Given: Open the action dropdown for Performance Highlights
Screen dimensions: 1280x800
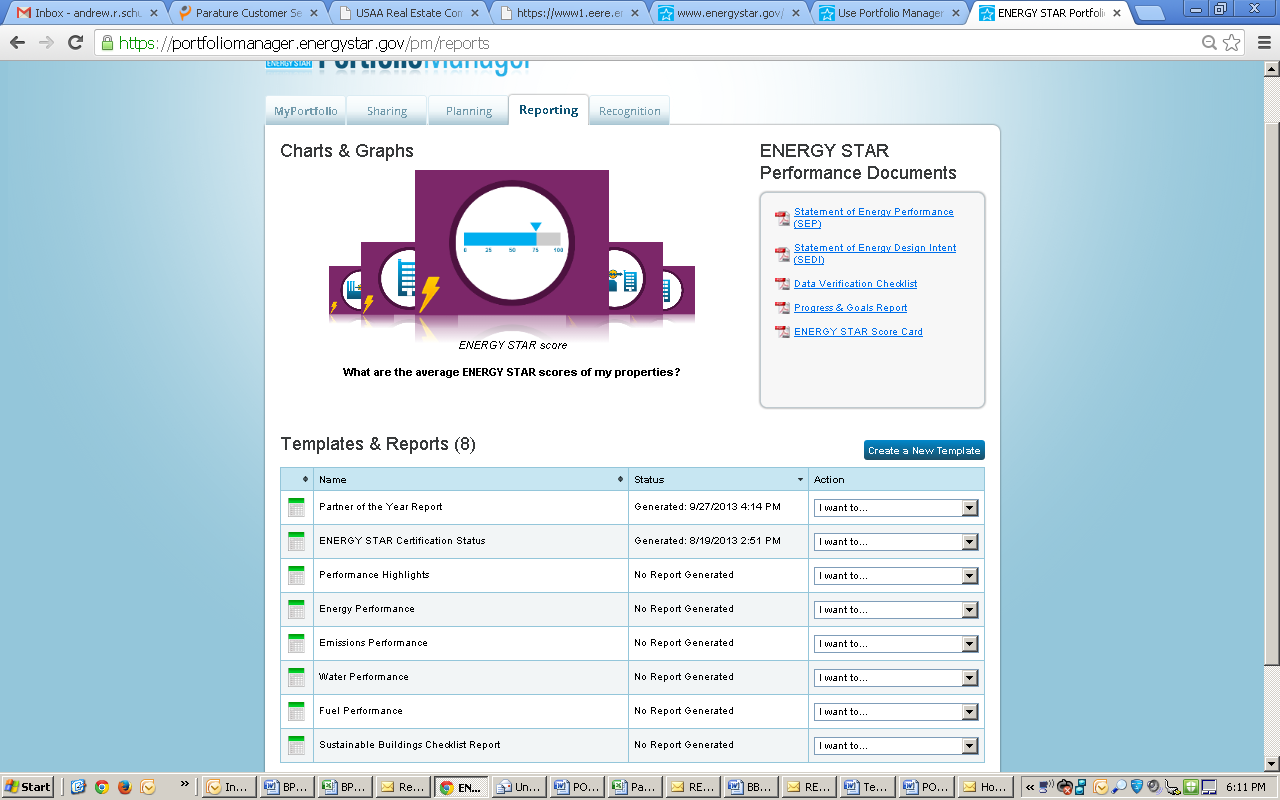Looking at the screenshot, I should [x=896, y=576].
